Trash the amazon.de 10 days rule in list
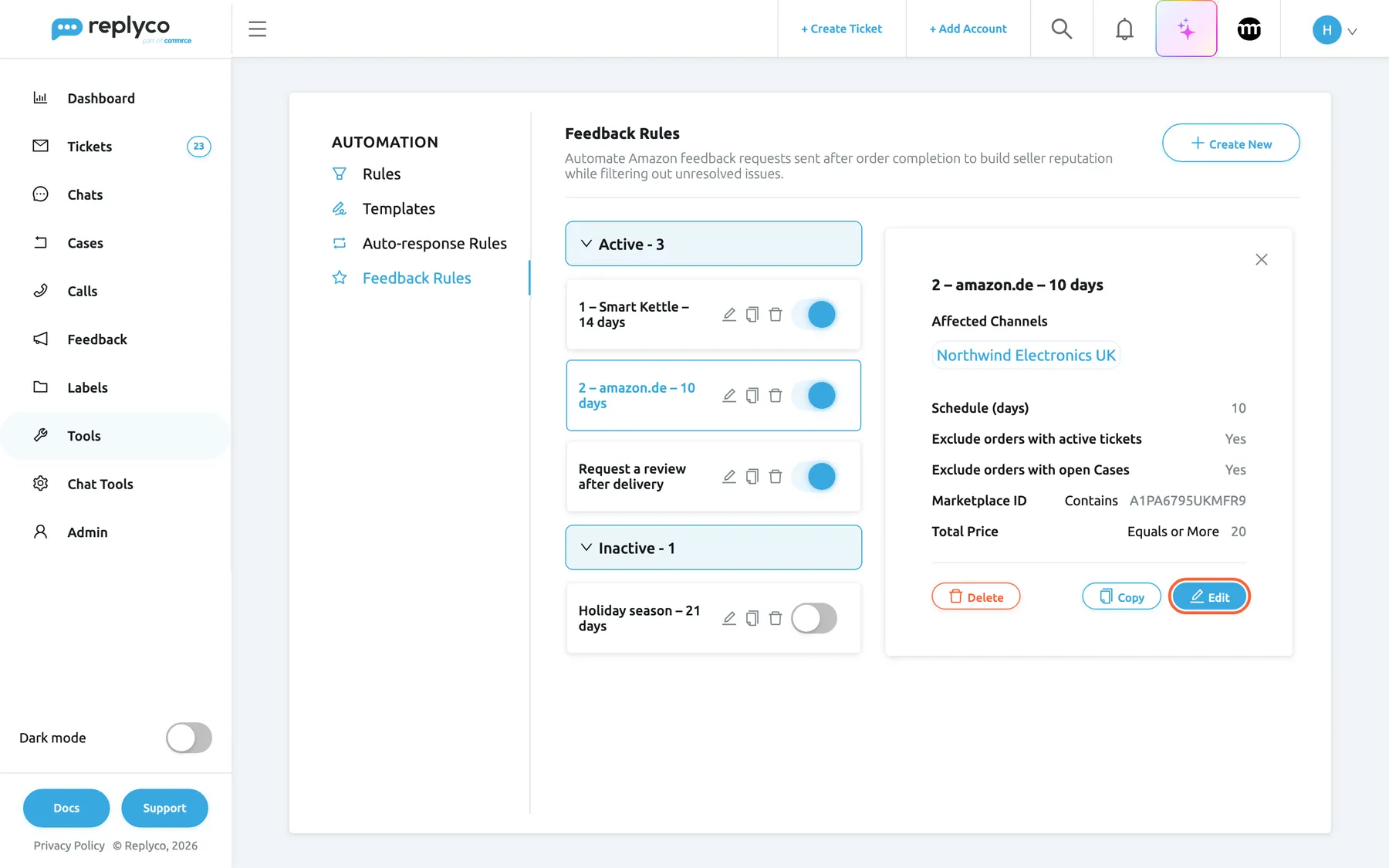 pyautogui.click(x=776, y=395)
